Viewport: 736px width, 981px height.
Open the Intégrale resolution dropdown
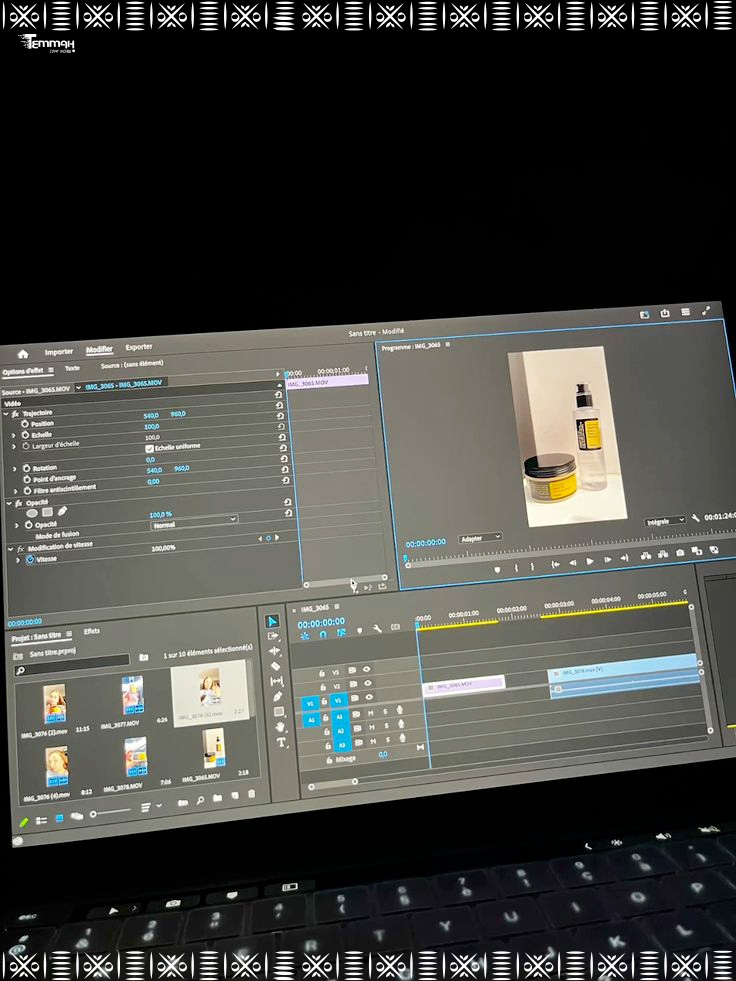tap(664, 521)
